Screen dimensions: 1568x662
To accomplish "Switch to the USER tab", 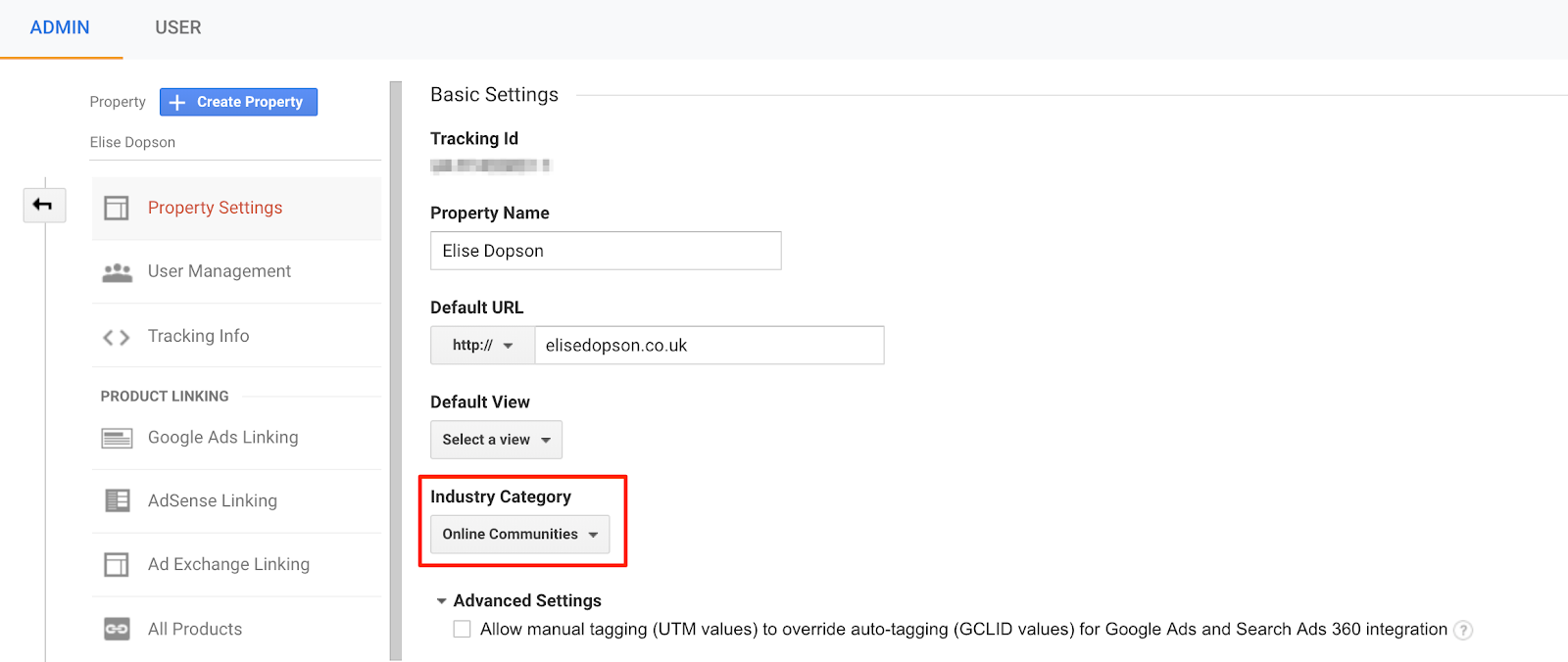I will click(x=177, y=27).
